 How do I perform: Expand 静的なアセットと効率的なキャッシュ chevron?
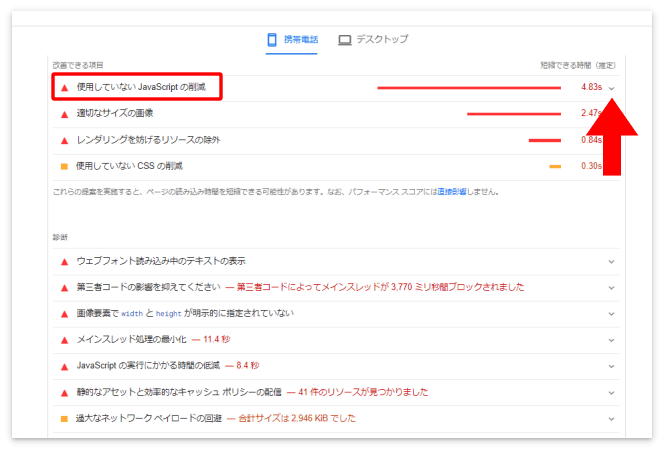click(611, 393)
